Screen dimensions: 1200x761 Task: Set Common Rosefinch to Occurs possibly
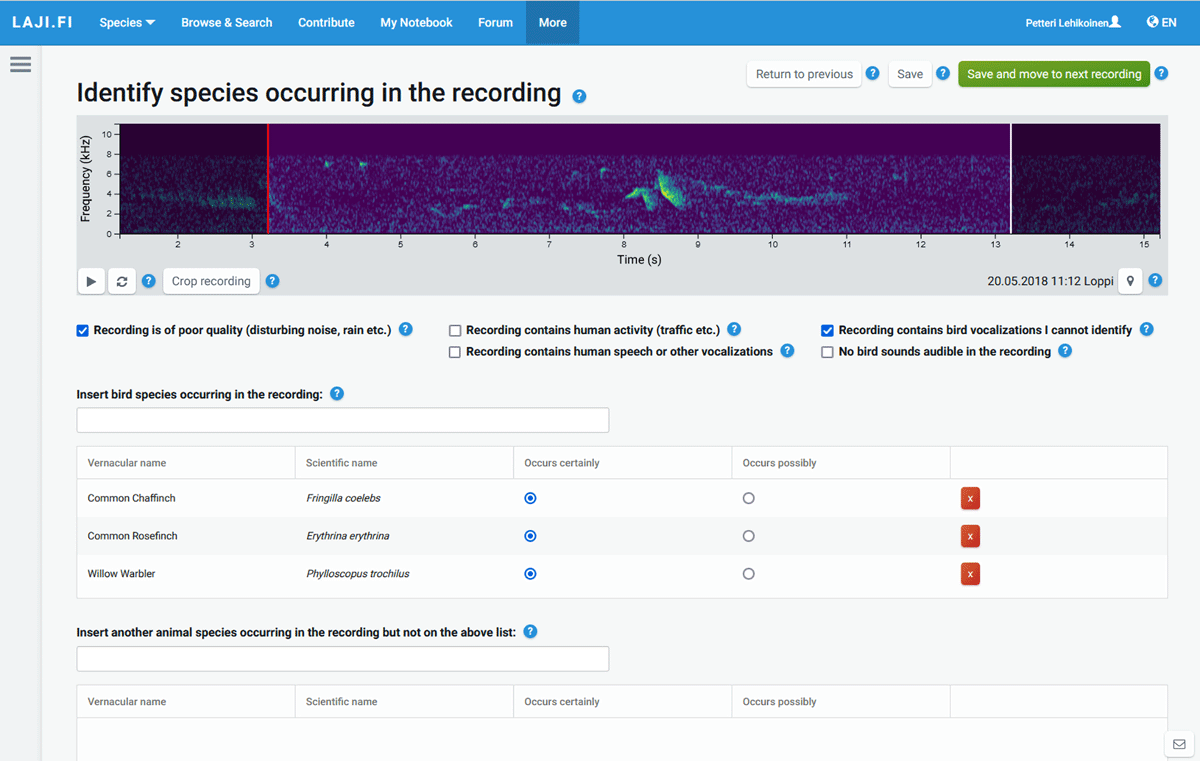point(748,536)
